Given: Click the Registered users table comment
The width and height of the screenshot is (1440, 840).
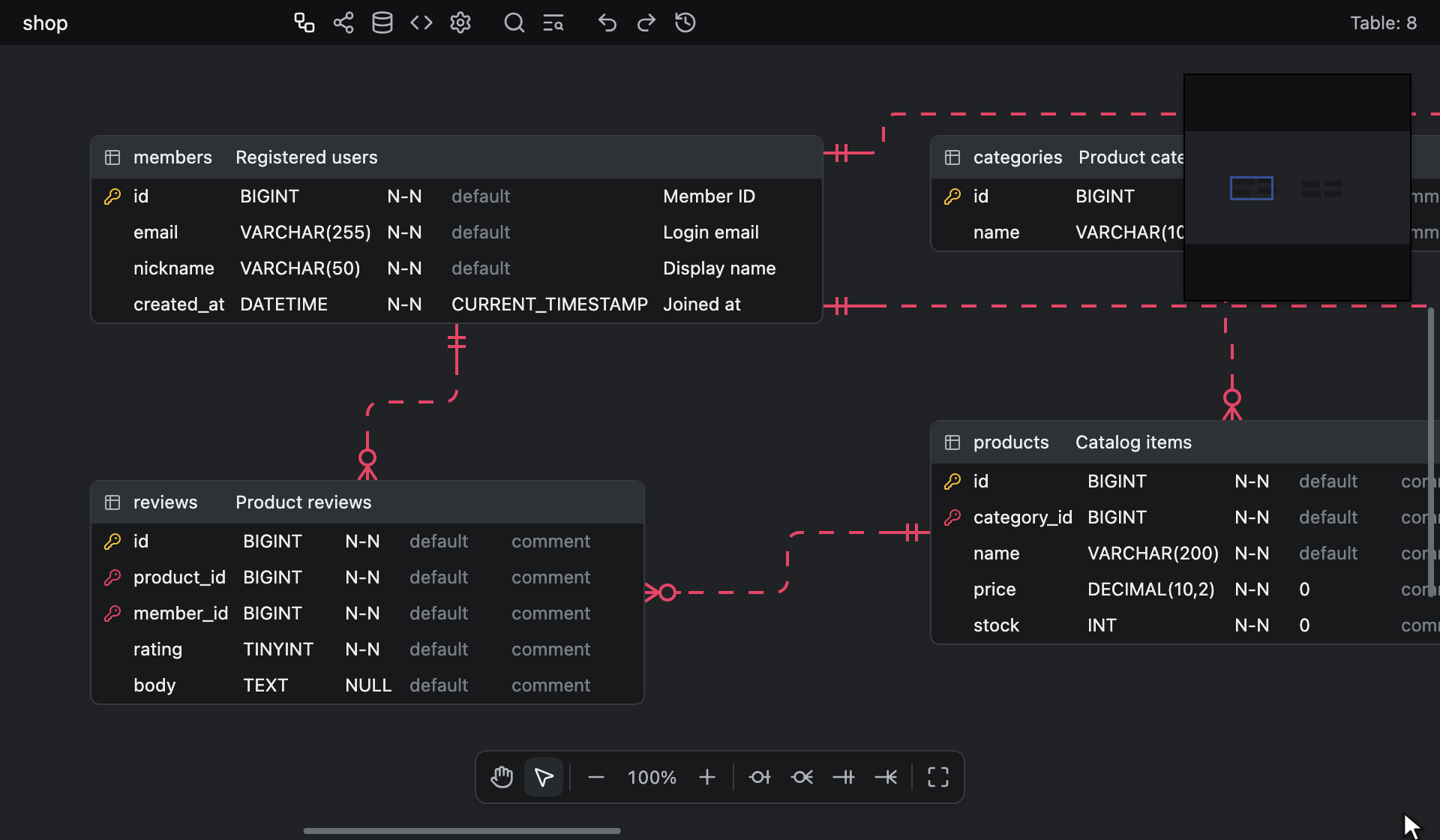Looking at the screenshot, I should (x=307, y=157).
